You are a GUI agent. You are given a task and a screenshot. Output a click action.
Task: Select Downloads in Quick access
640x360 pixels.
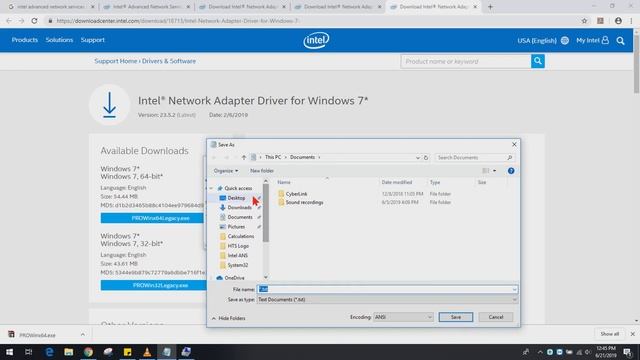click(239, 208)
